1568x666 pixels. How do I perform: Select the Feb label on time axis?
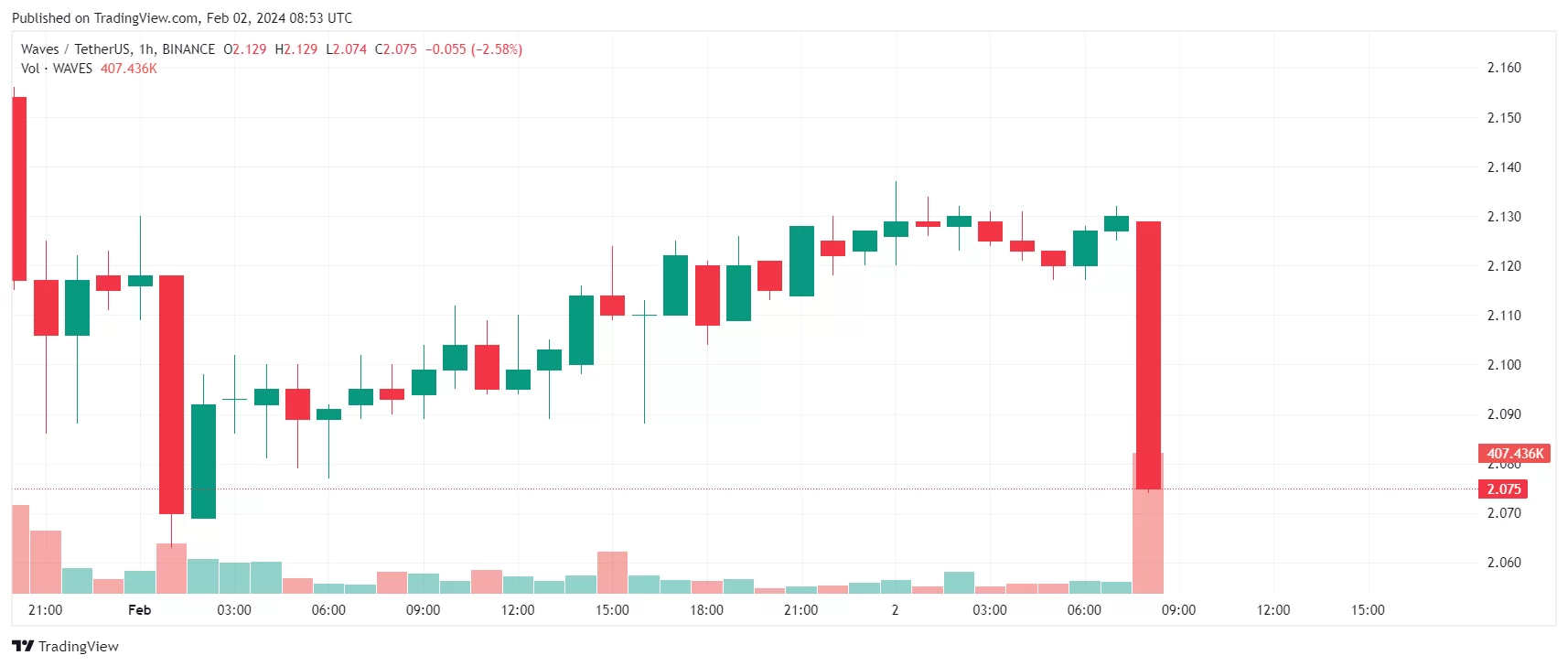tap(140, 610)
